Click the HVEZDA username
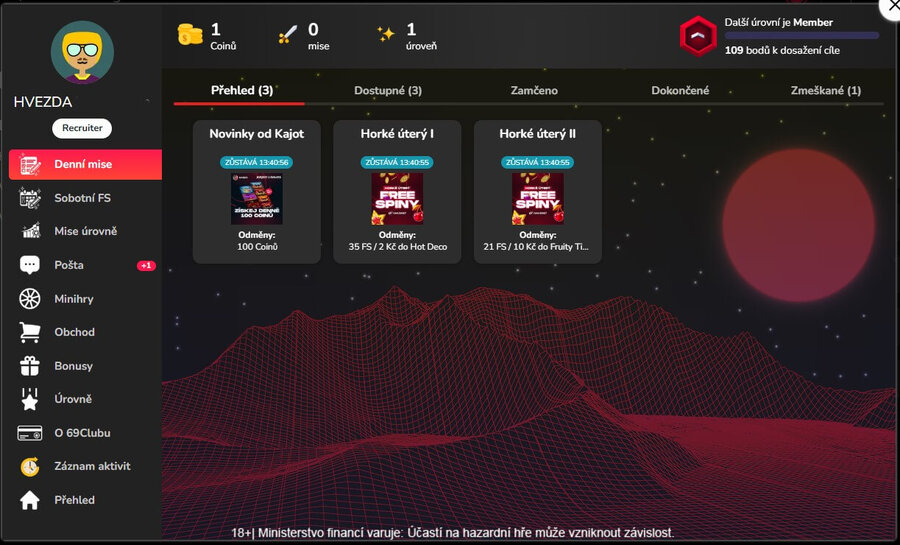900x545 pixels. [x=43, y=102]
